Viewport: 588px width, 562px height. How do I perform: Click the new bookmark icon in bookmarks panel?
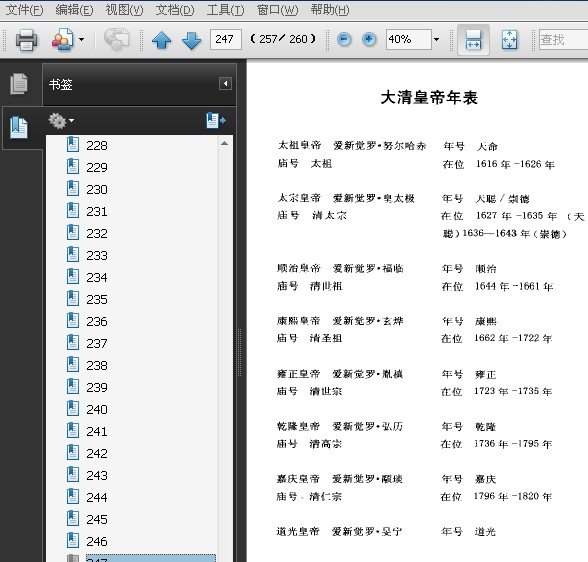(x=216, y=121)
